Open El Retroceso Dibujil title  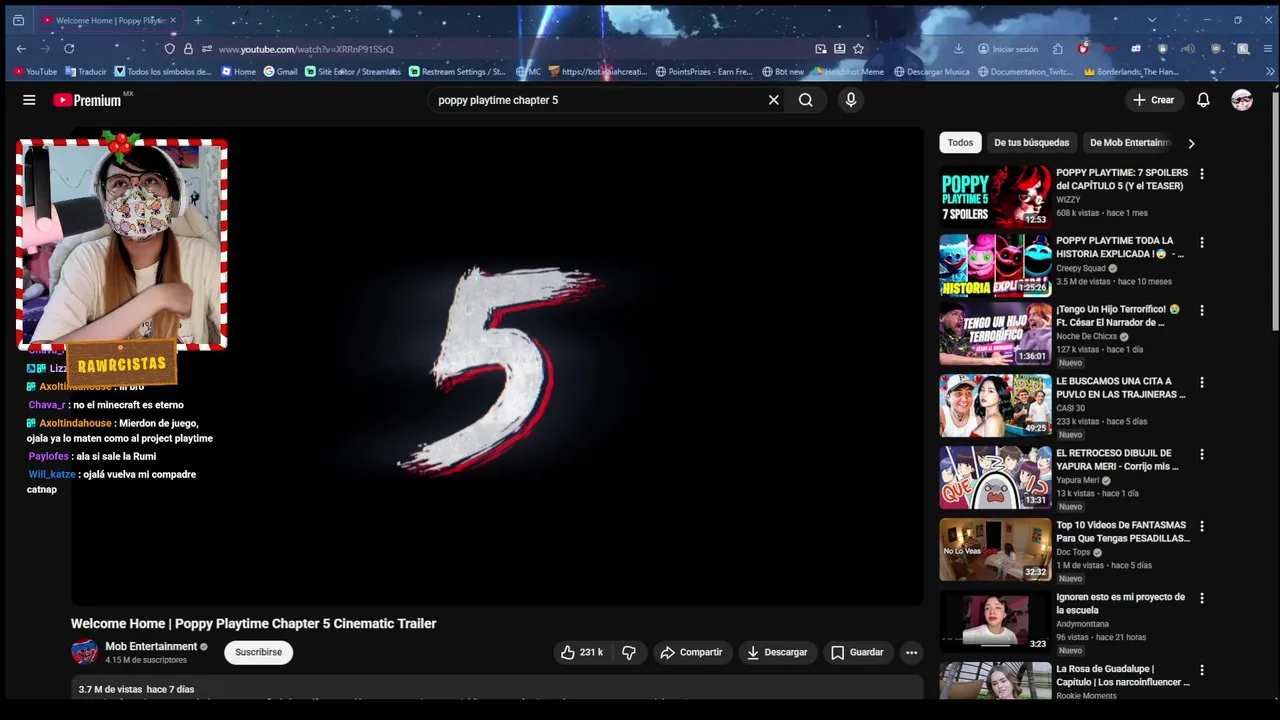click(x=1117, y=460)
